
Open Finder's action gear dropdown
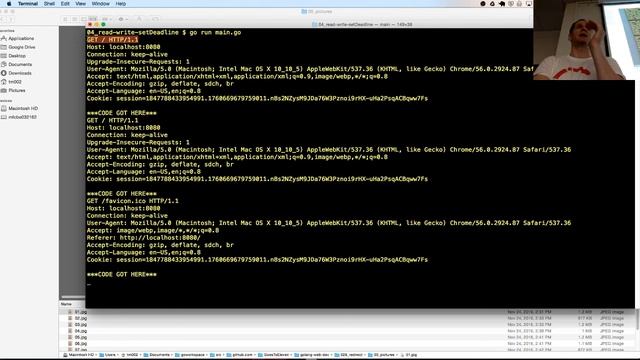pyautogui.click(x=122, y=19)
